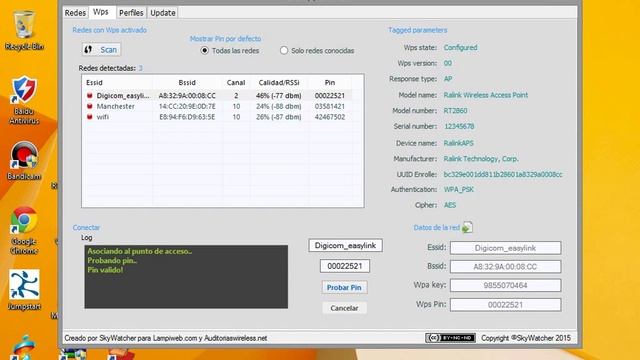Launch Google Chrome desktop shortcut
Screen dimensions: 640x360
point(24,230)
